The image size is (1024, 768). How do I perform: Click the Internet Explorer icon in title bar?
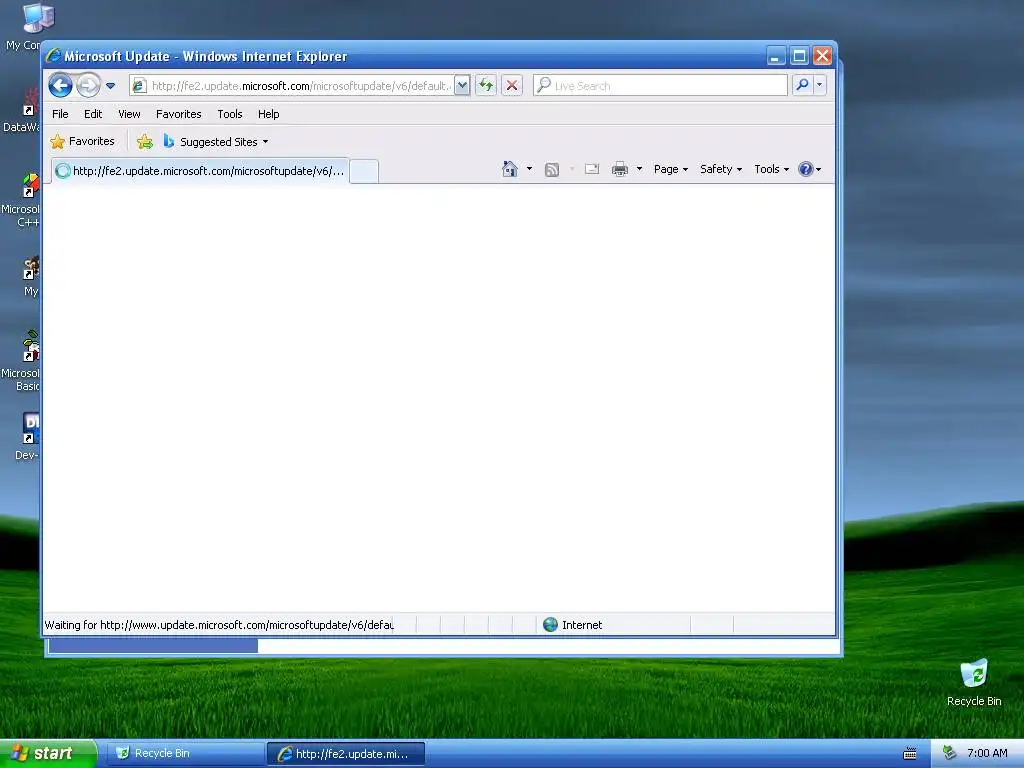pos(54,56)
